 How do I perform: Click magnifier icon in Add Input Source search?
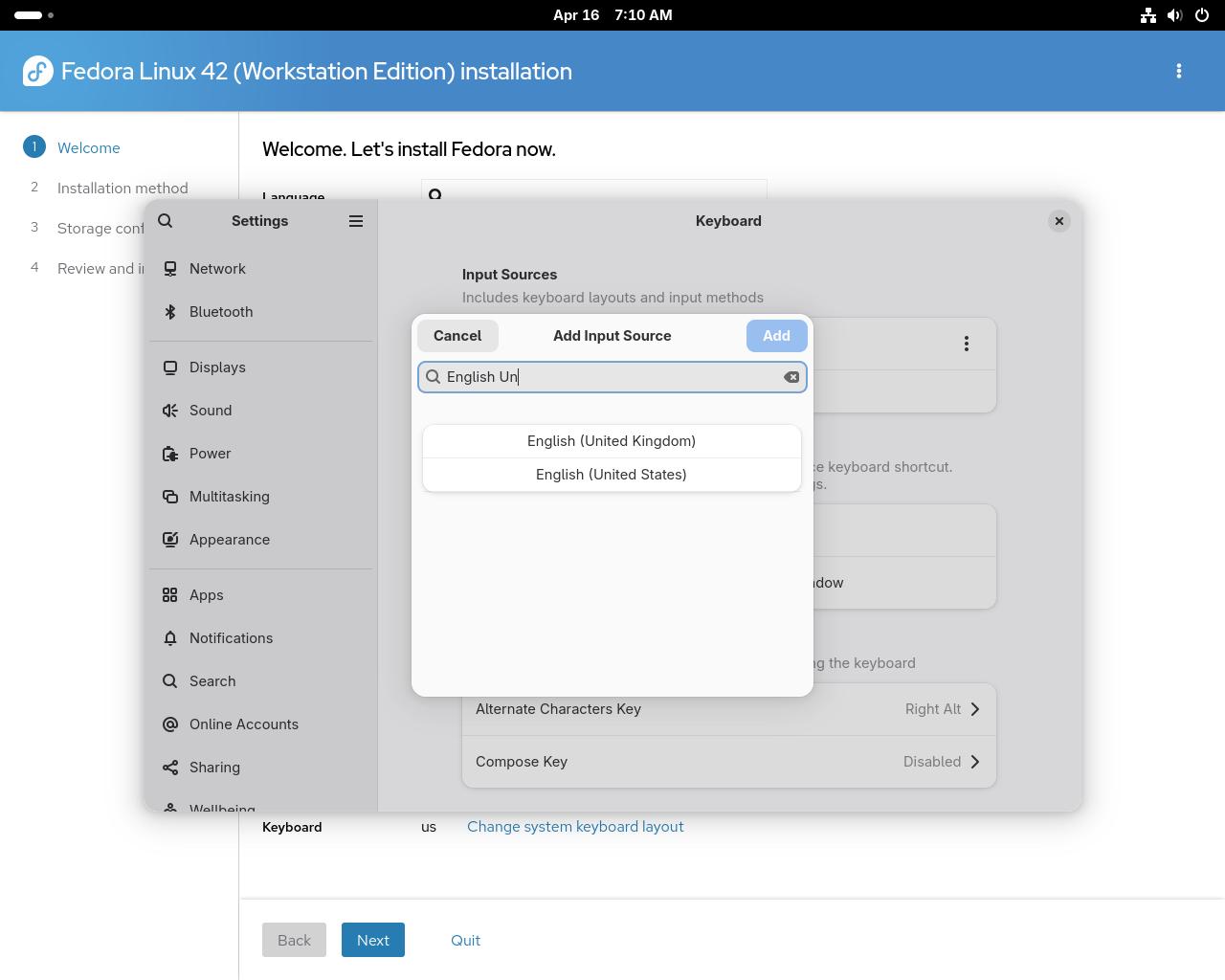(434, 377)
